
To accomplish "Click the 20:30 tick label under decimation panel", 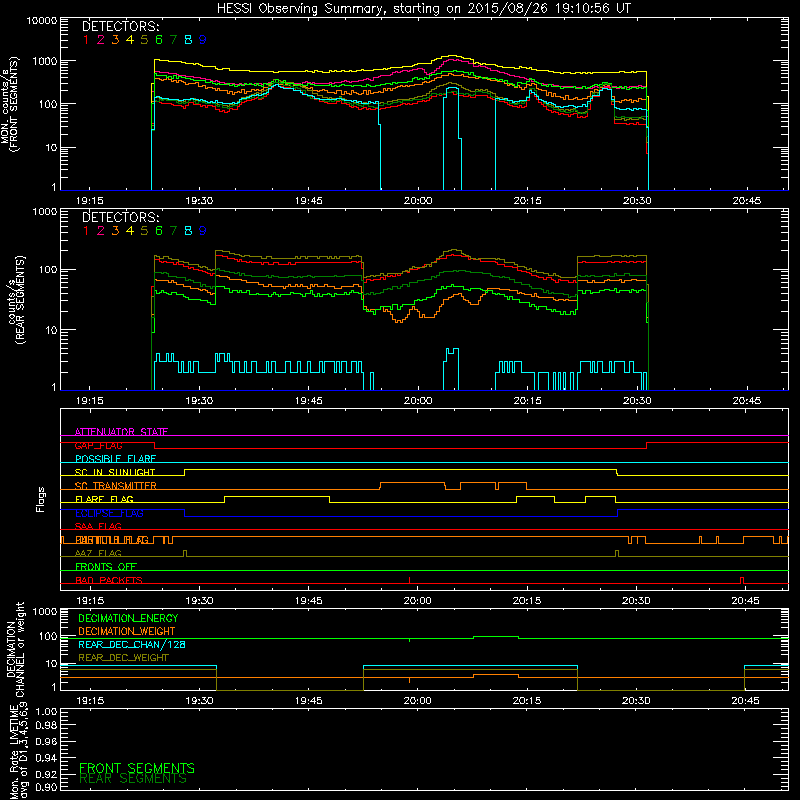I will point(636,701).
